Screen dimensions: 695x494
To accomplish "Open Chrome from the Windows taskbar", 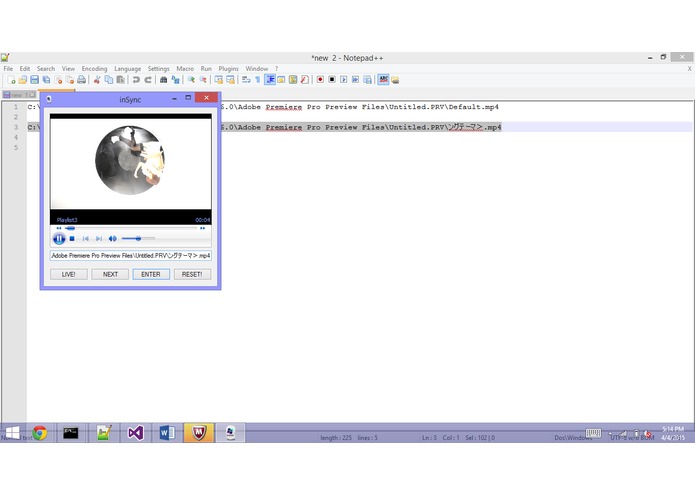I will (39, 433).
